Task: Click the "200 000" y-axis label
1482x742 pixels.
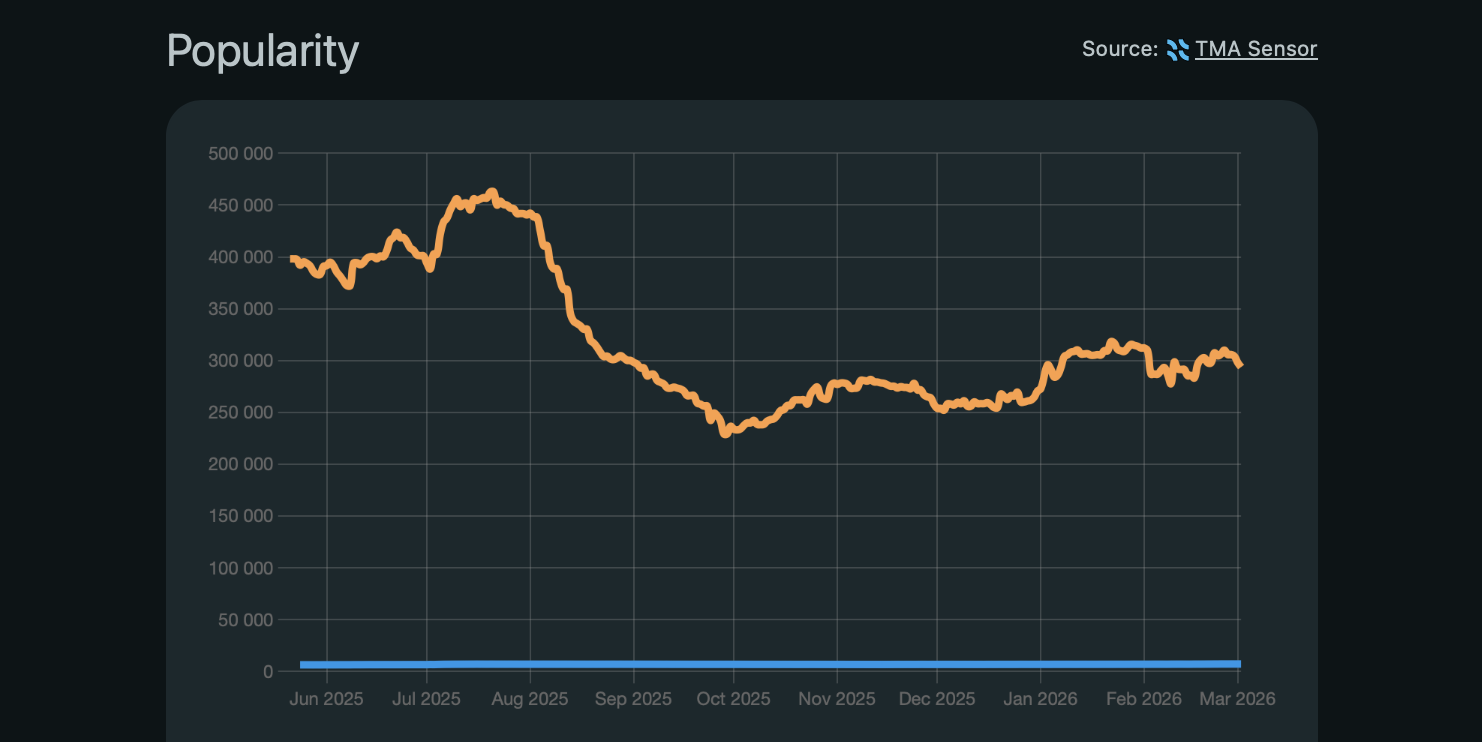Action: click(240, 464)
